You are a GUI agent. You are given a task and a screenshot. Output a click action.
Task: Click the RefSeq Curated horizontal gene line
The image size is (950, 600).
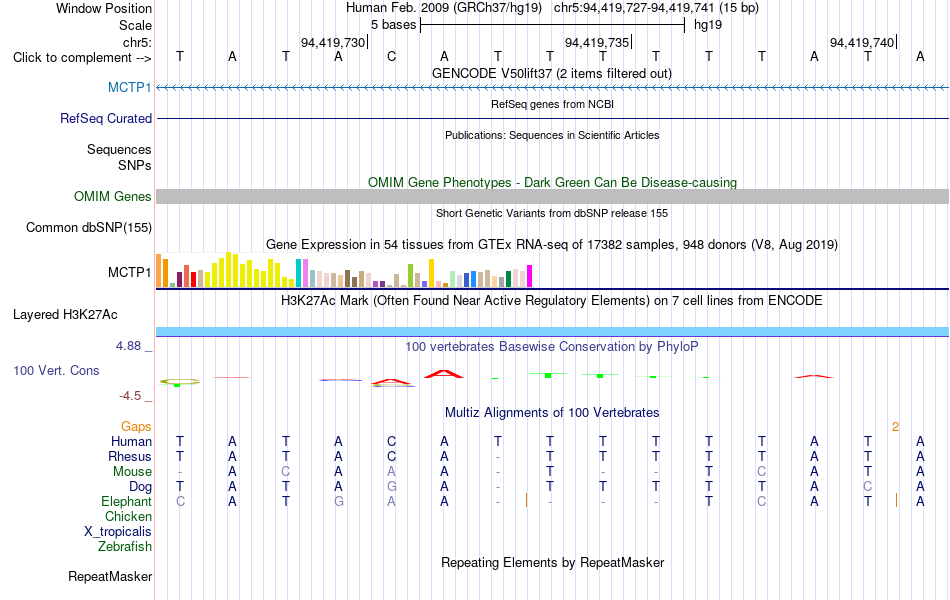tap(553, 118)
